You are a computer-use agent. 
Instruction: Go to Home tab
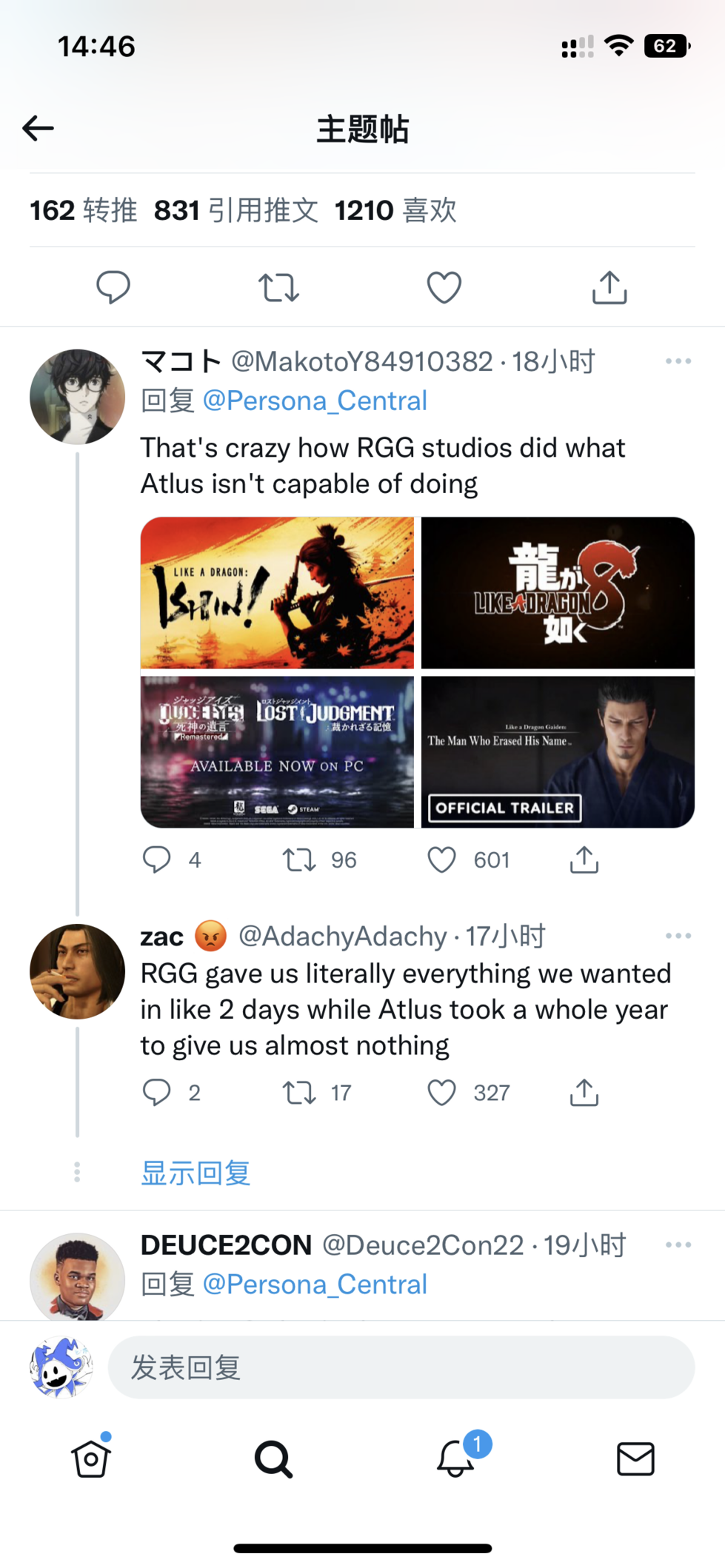point(91,1458)
